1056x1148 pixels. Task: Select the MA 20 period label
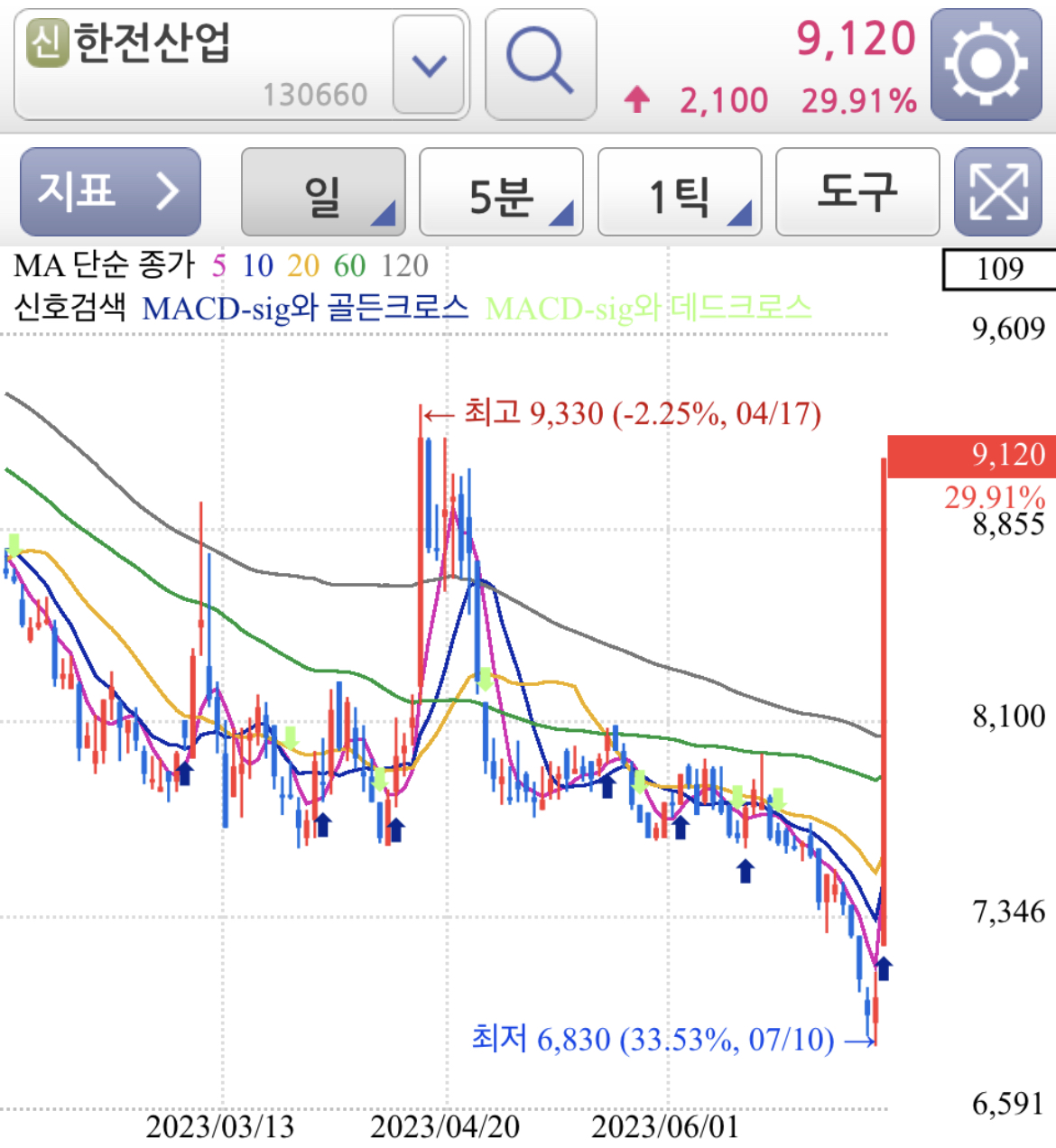[x=303, y=266]
